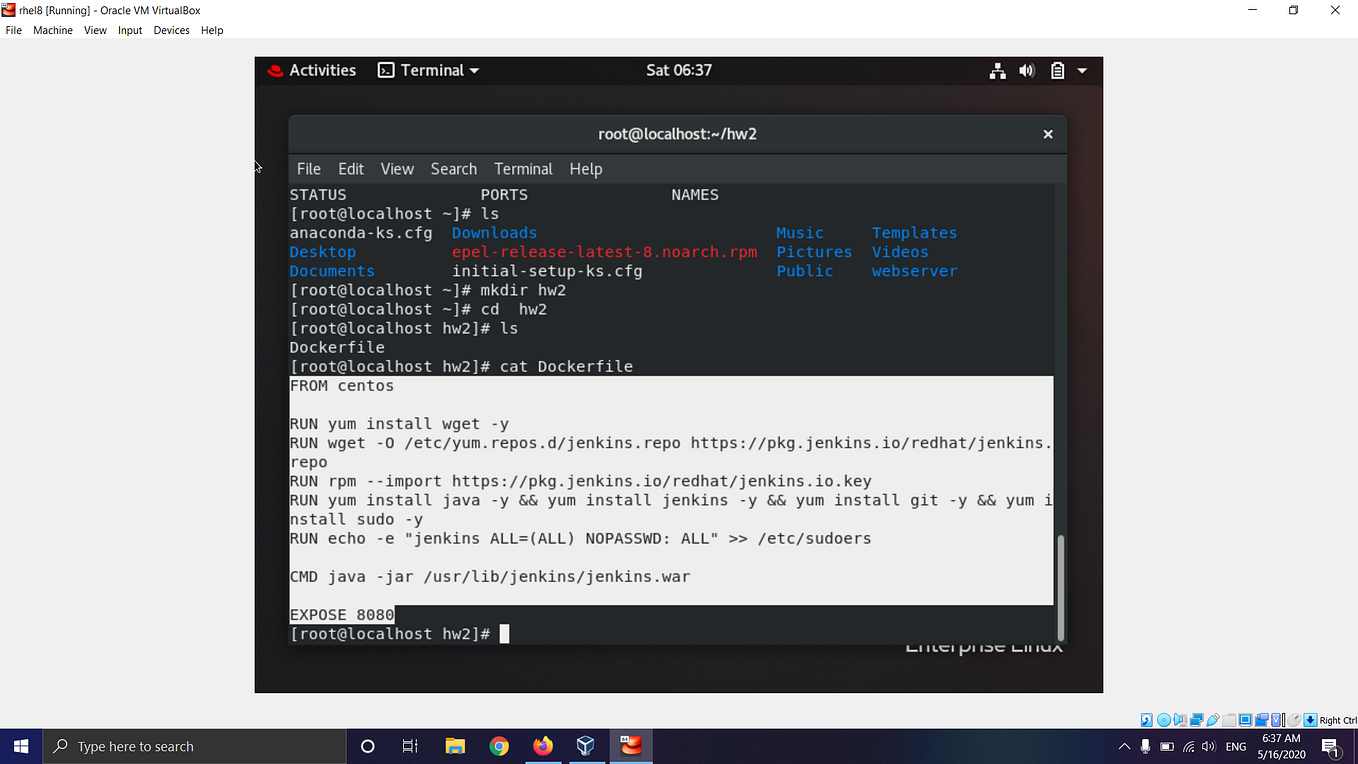Open the VirtualBox hard disk activity indicator

click(1147, 720)
